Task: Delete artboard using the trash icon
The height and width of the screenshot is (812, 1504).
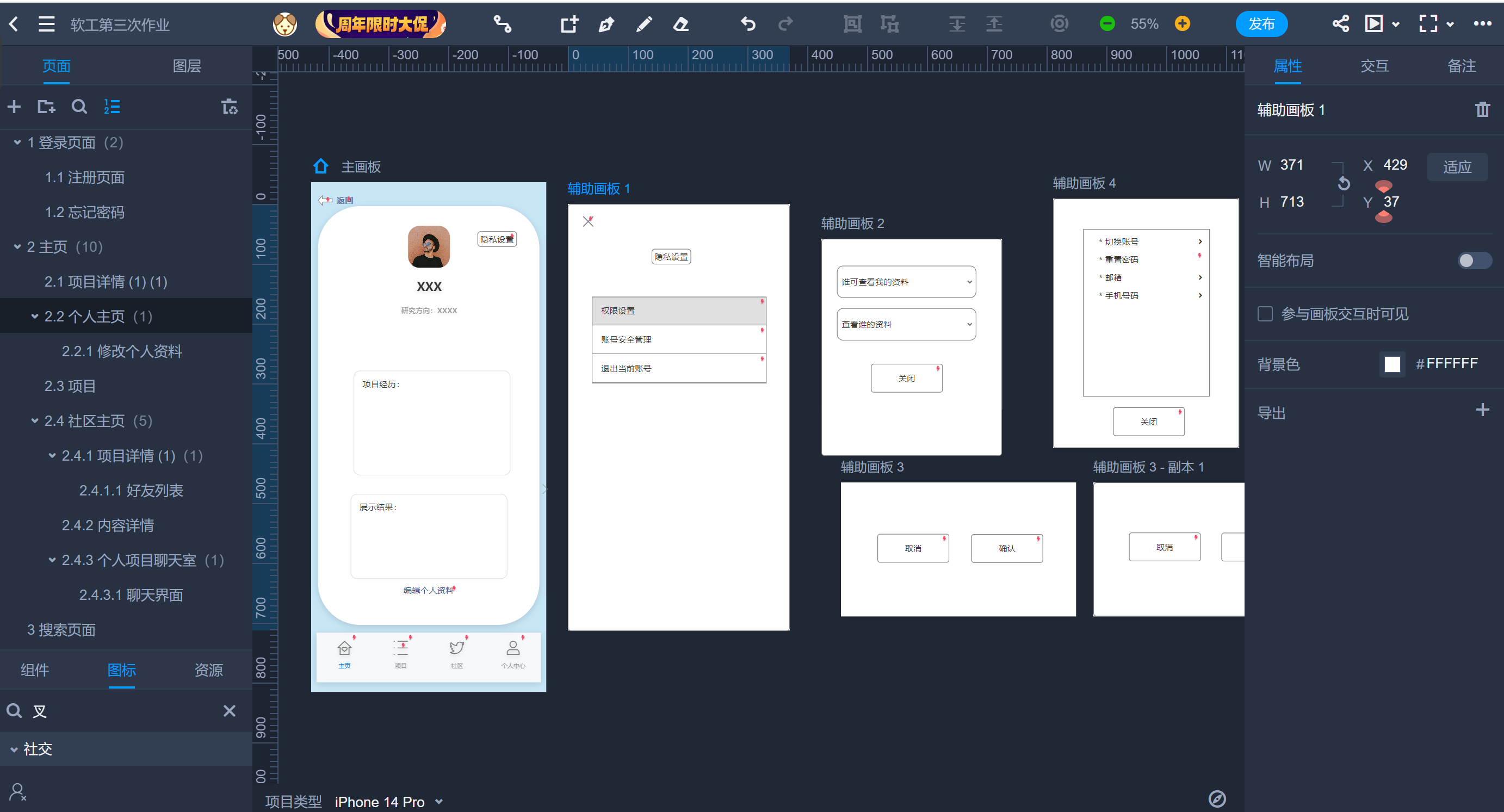Action: point(1482,110)
